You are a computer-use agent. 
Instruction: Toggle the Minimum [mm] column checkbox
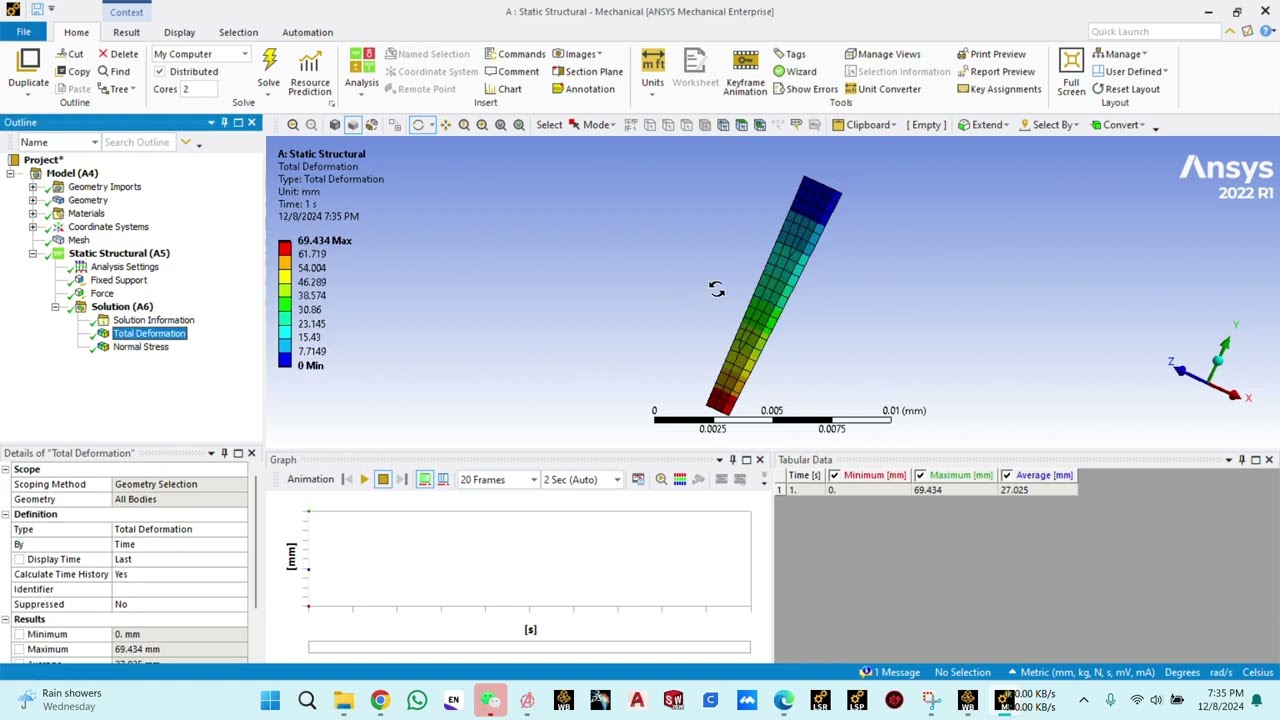tap(834, 475)
